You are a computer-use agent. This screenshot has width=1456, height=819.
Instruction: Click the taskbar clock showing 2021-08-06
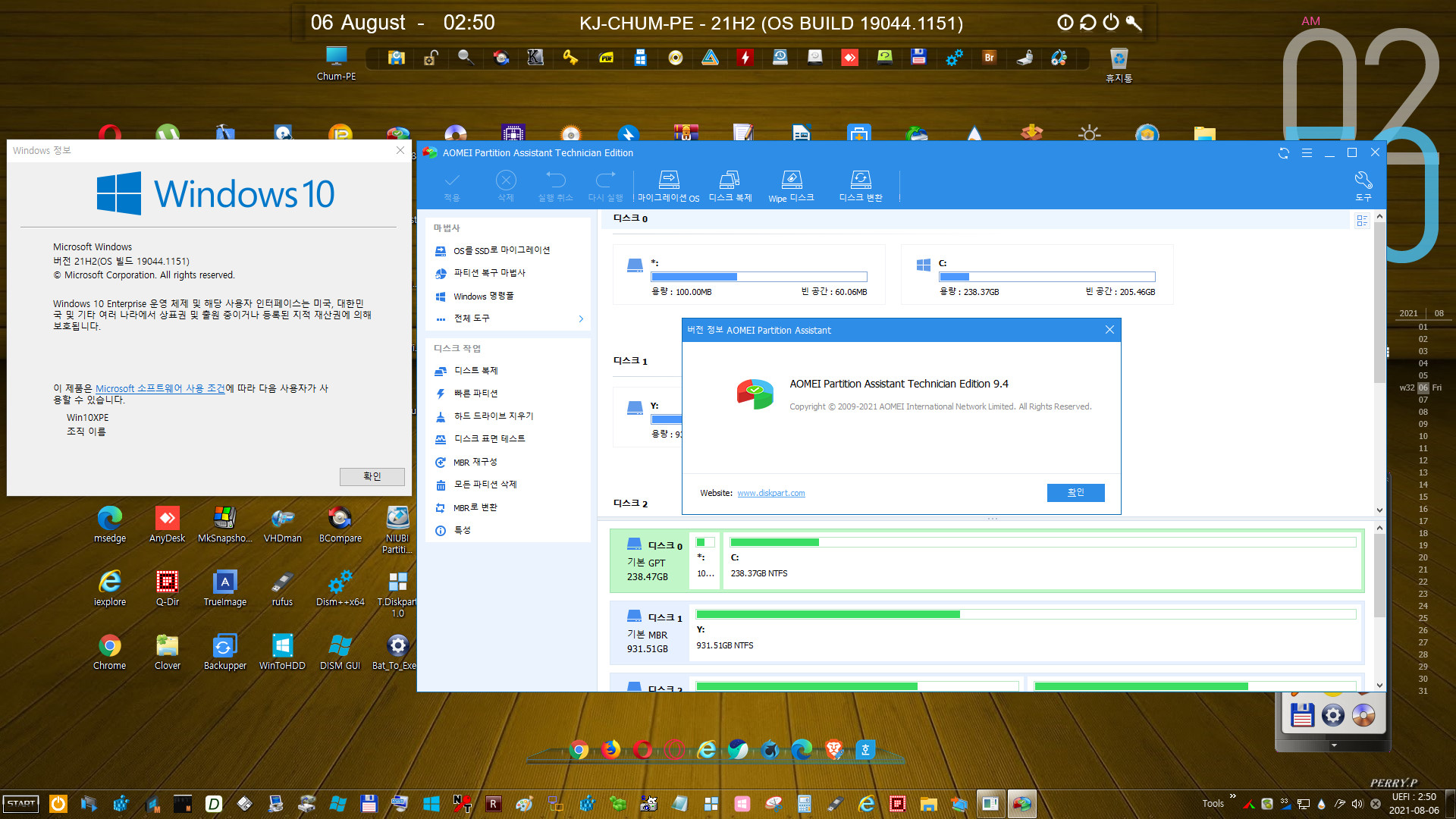pos(1414,804)
